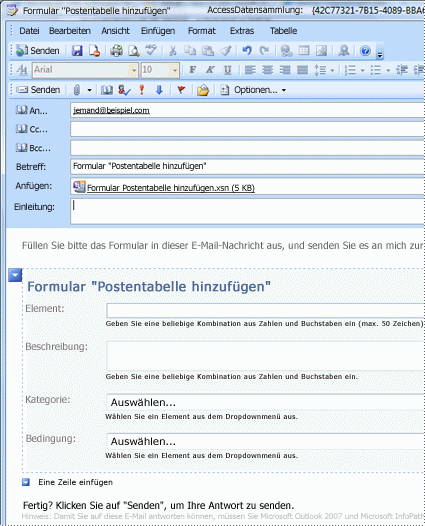This screenshot has height=526, width=425.
Task: Open Print Preview magnifier icon
Action: 134,51
